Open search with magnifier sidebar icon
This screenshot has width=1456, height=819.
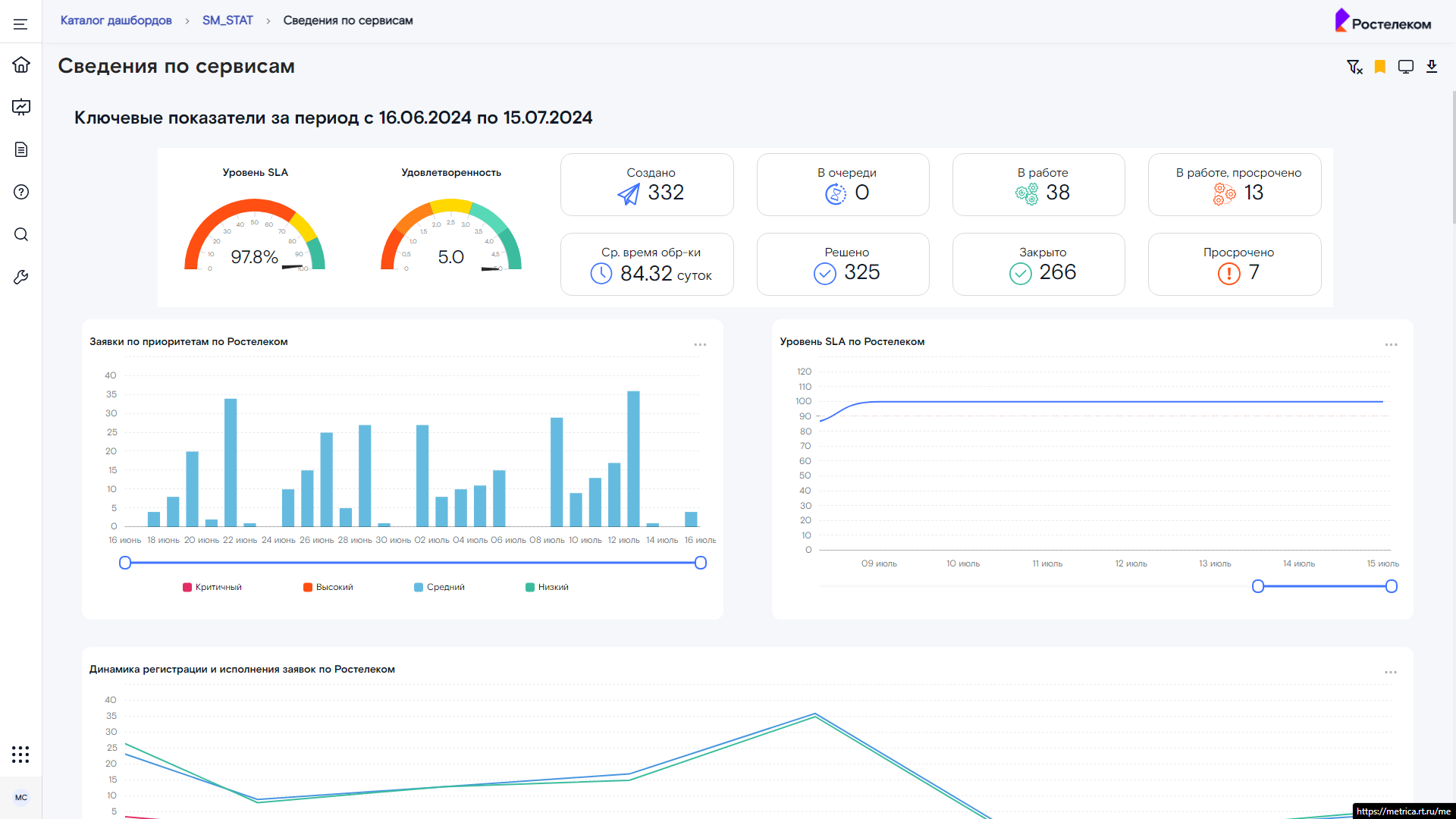(21, 234)
